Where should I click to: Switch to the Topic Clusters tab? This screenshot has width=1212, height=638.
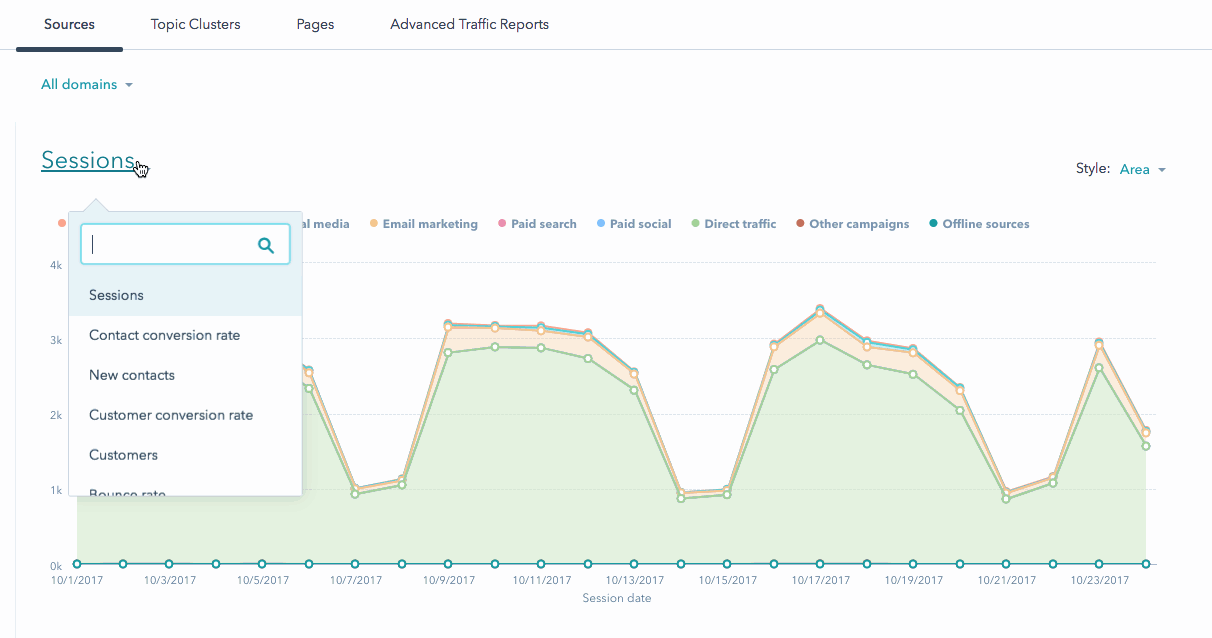[196, 24]
